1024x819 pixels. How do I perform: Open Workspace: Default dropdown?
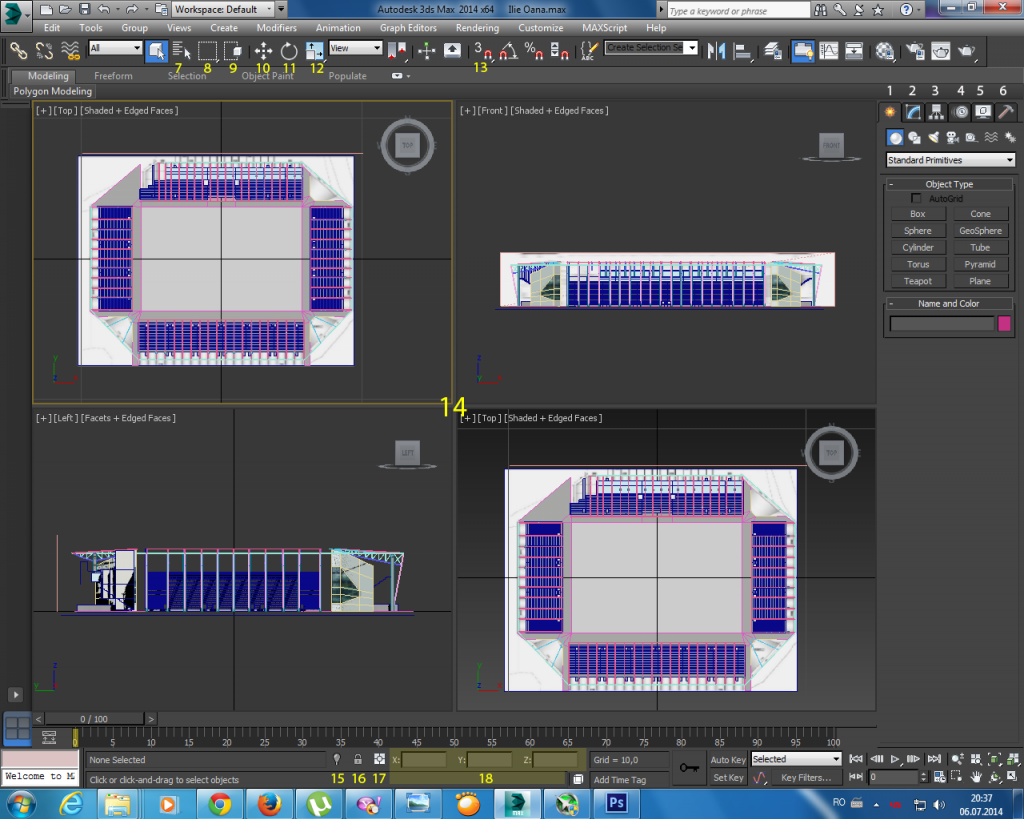point(223,9)
